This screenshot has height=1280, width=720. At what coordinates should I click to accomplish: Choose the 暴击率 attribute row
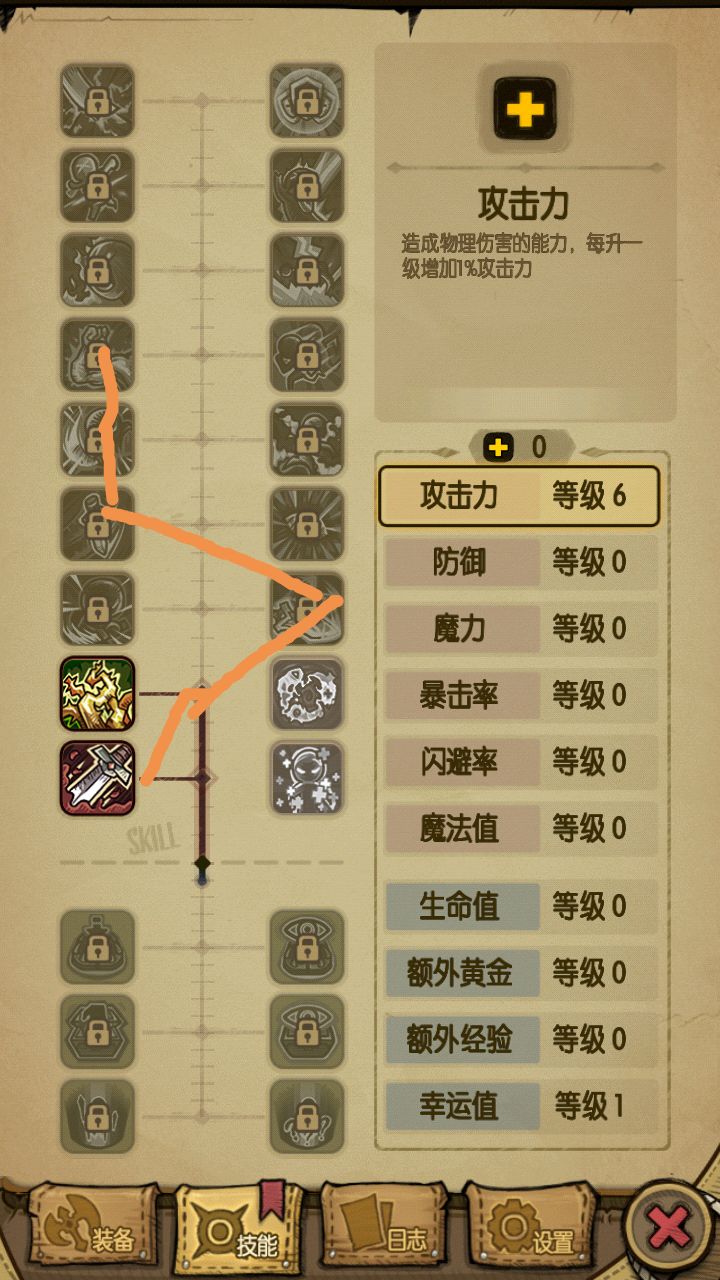[519, 695]
